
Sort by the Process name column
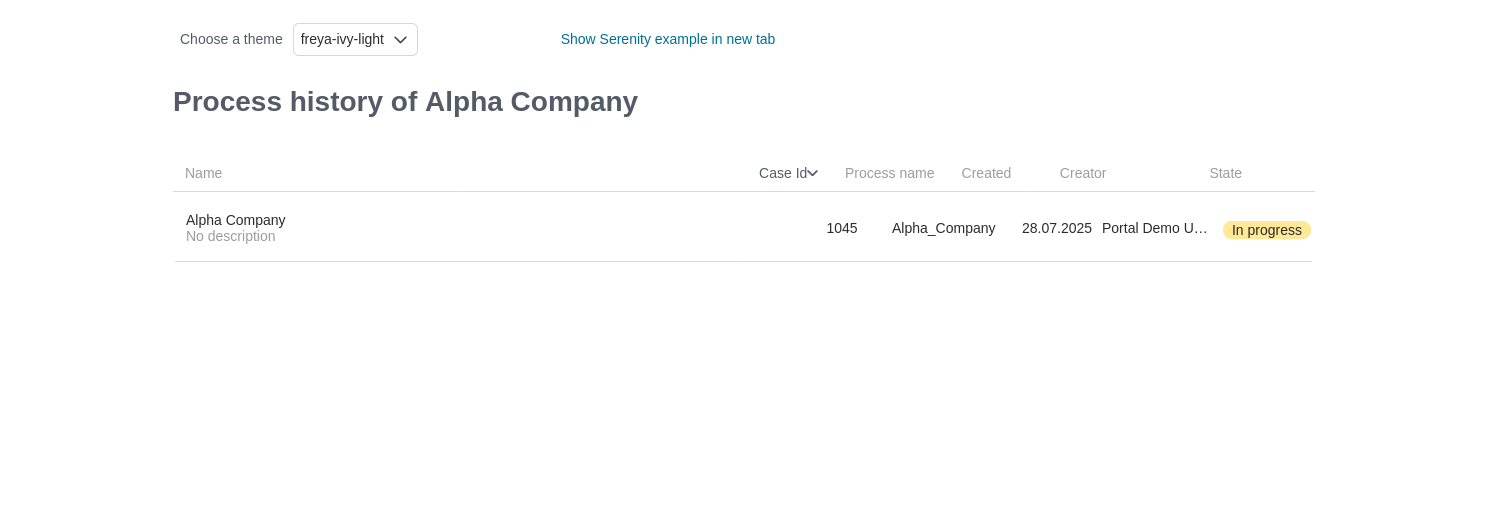pos(889,173)
